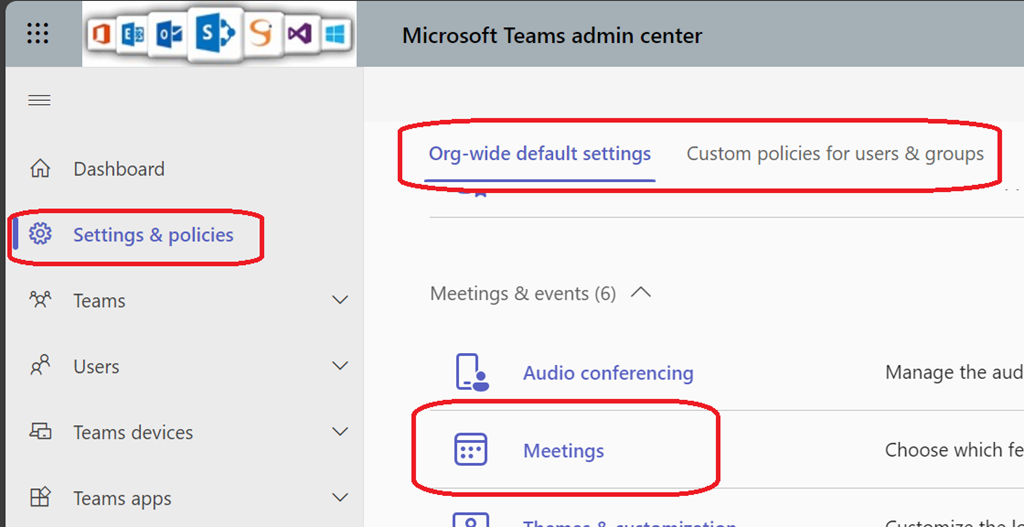Click the Teams apps icon in sidebar
1024x527 pixels.
coord(40,498)
